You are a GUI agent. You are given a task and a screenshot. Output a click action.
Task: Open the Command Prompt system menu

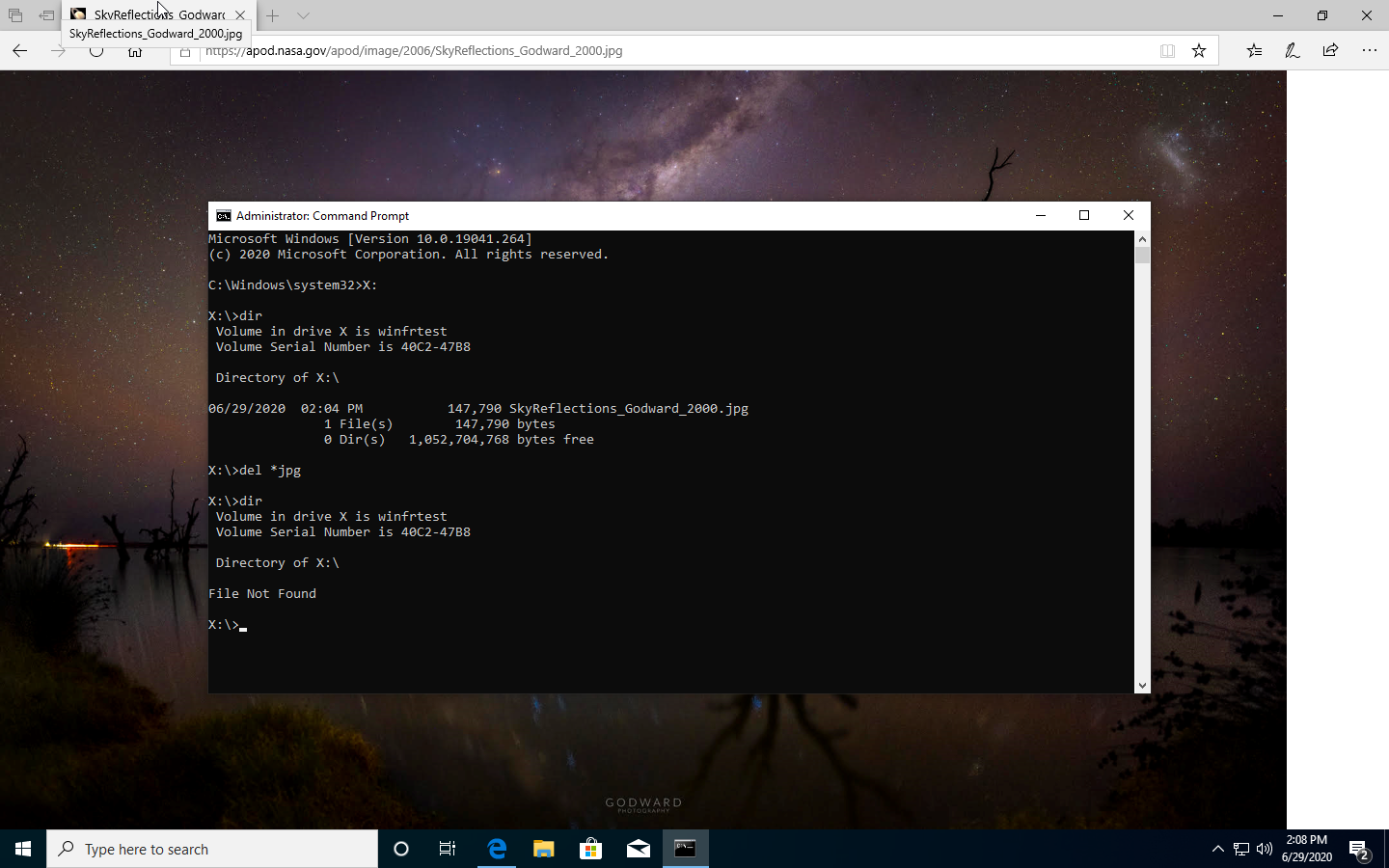pyautogui.click(x=223, y=215)
